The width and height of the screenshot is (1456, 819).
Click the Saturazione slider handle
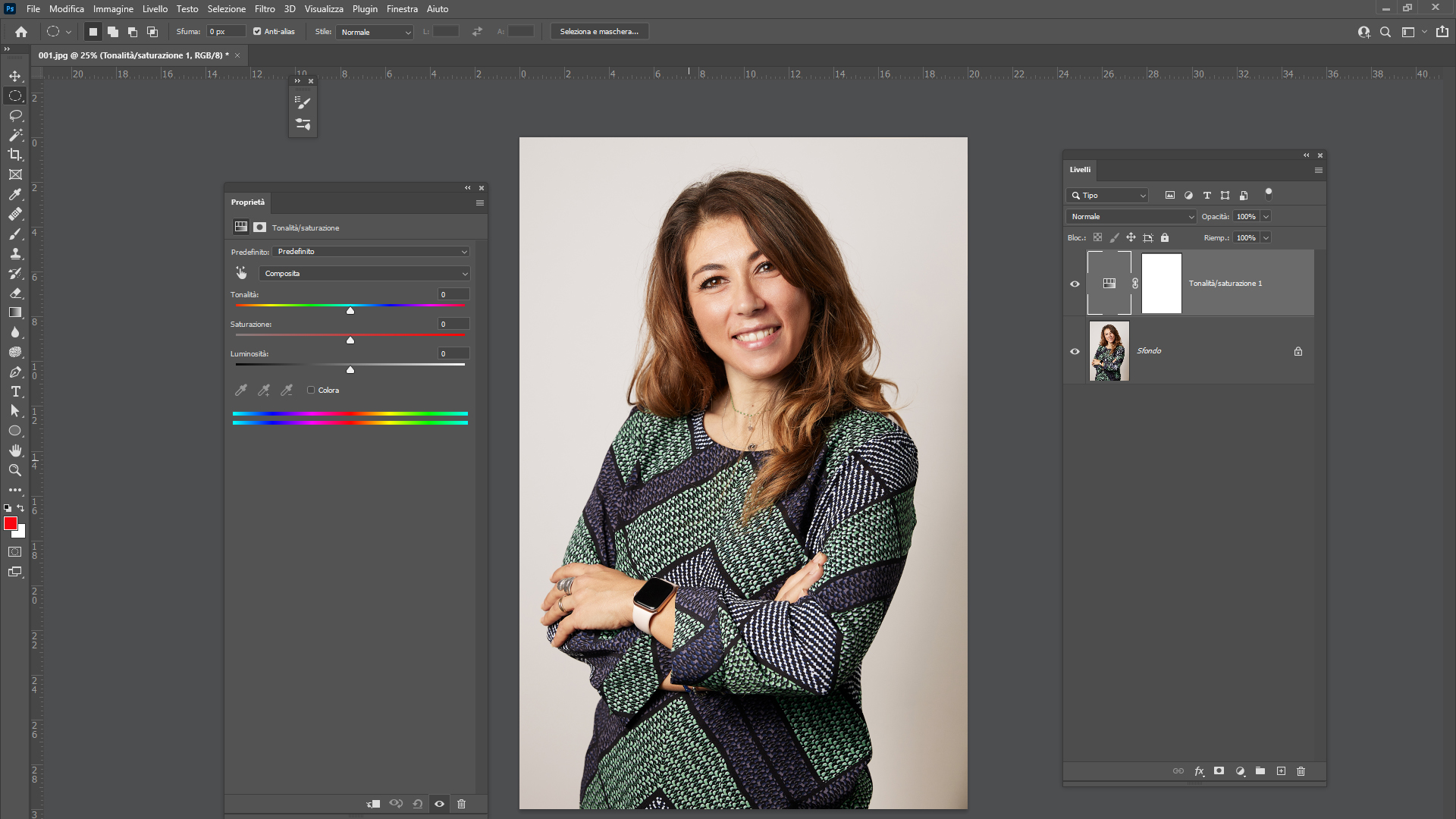(x=350, y=340)
